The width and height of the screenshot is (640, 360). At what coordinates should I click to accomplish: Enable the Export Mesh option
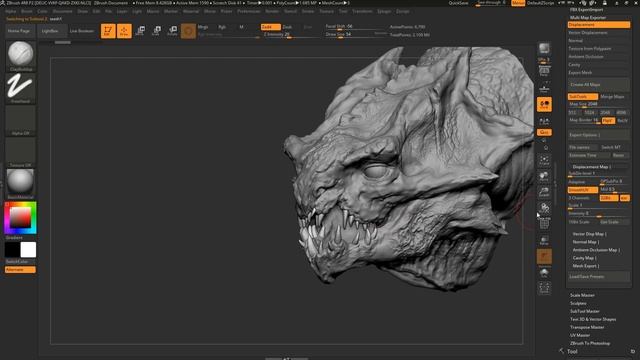click(598, 73)
